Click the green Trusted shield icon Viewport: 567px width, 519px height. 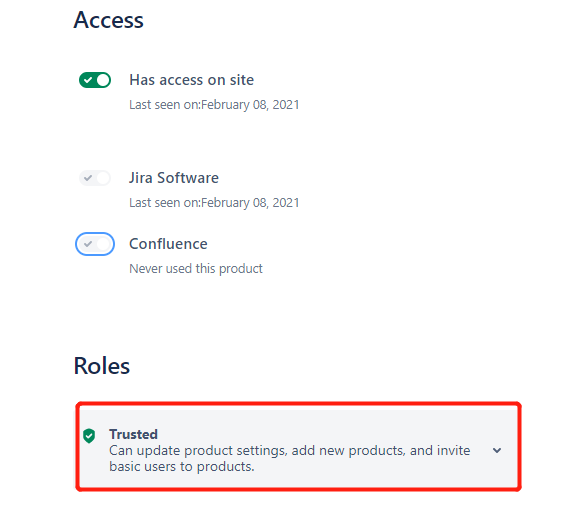pos(89,436)
